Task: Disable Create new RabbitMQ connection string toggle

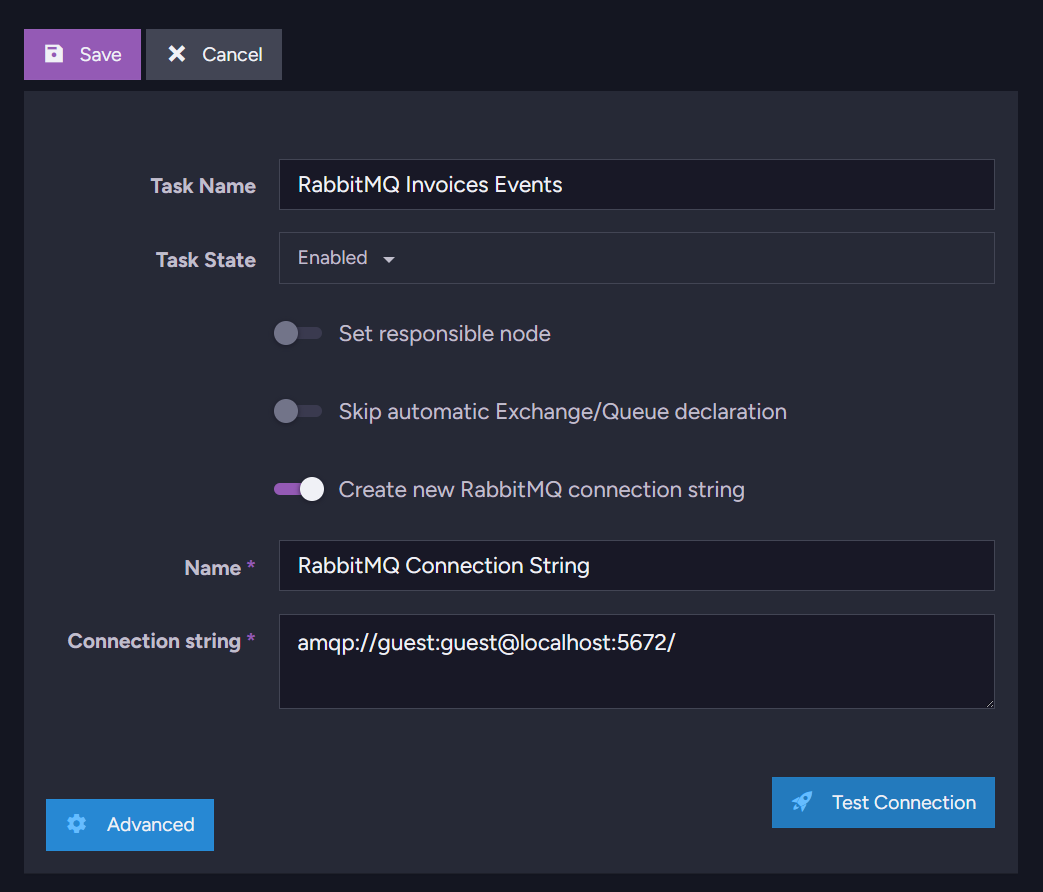Action: click(298, 489)
